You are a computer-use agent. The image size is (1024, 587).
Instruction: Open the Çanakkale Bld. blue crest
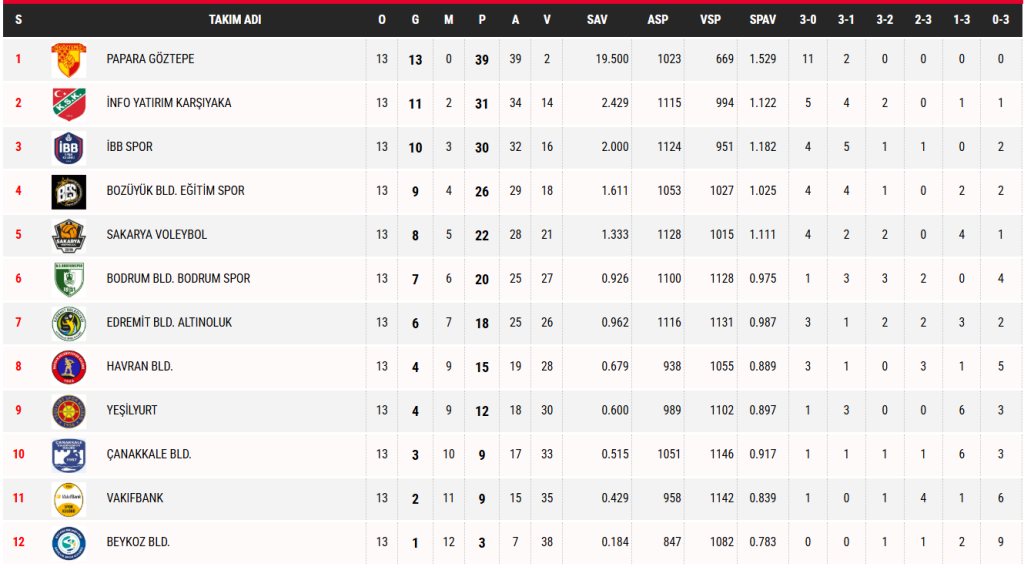pos(69,454)
